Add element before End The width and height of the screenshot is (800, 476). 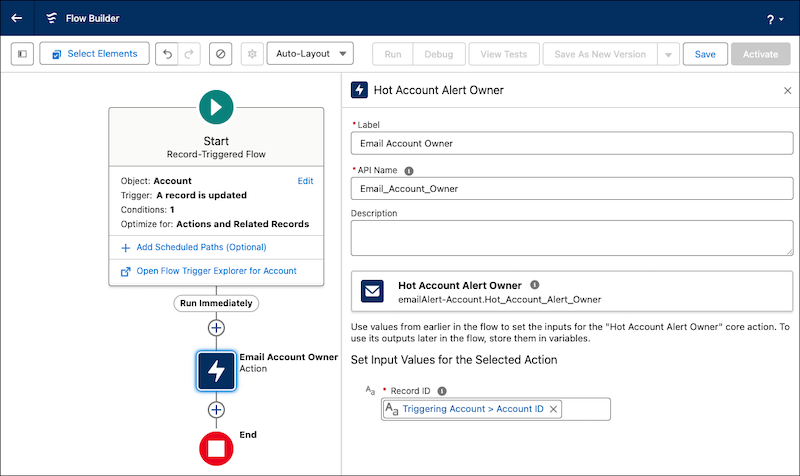(x=216, y=409)
